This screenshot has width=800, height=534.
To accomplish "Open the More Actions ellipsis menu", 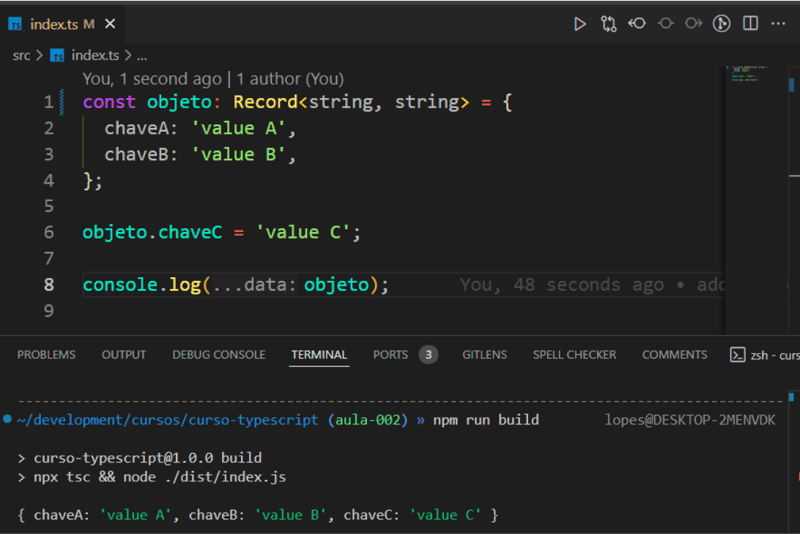I will click(x=778, y=23).
